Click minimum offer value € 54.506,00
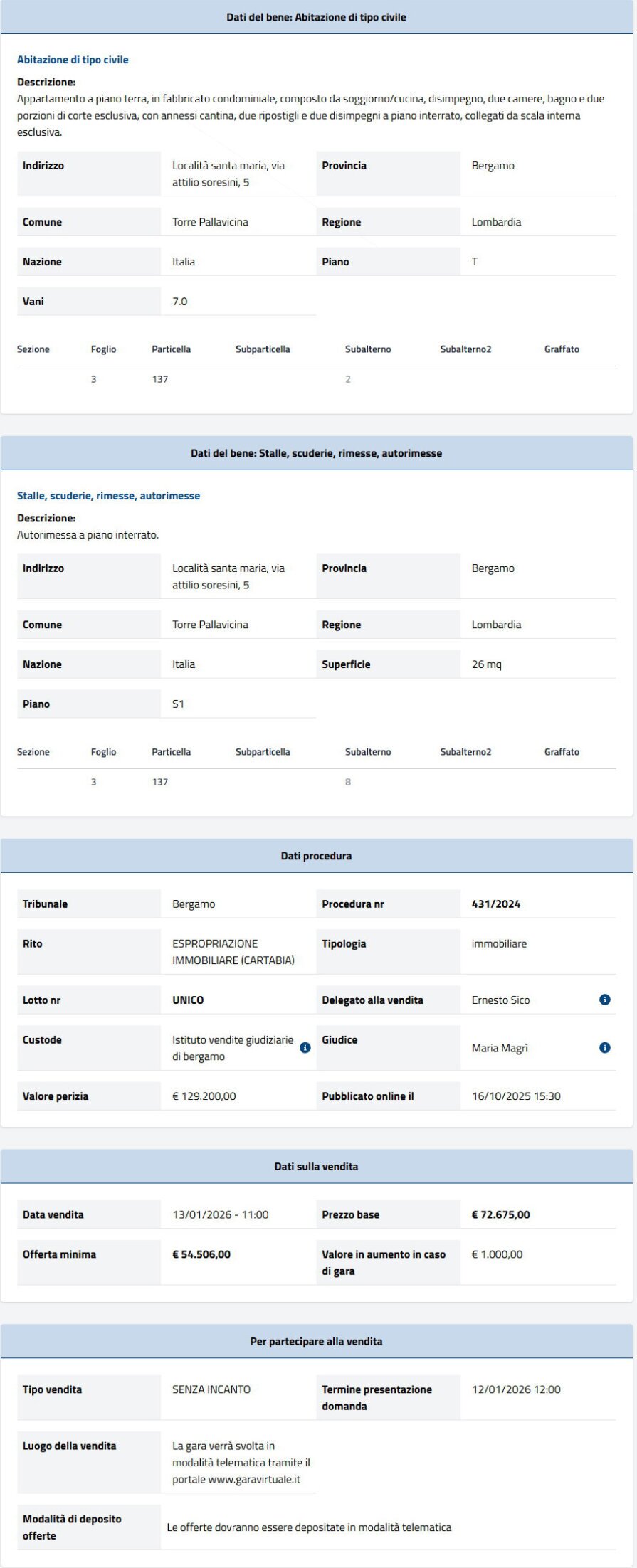The width and height of the screenshot is (637, 1568). 201,1254
